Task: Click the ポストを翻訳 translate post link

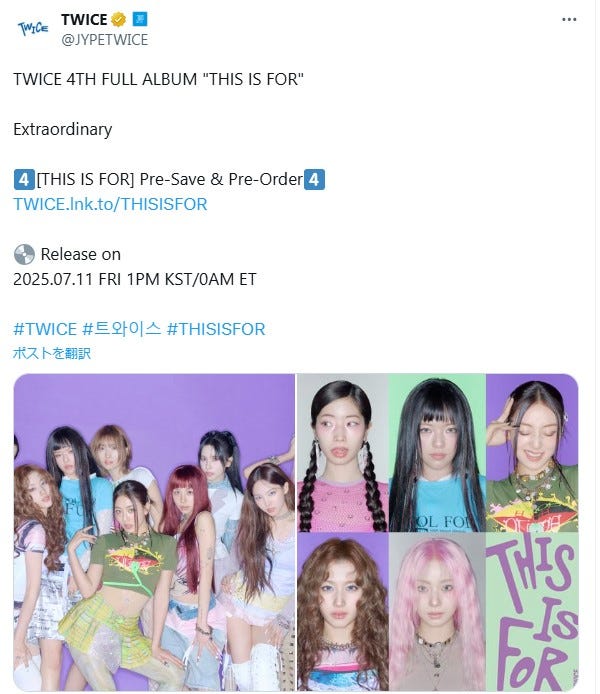Action: coord(52,353)
